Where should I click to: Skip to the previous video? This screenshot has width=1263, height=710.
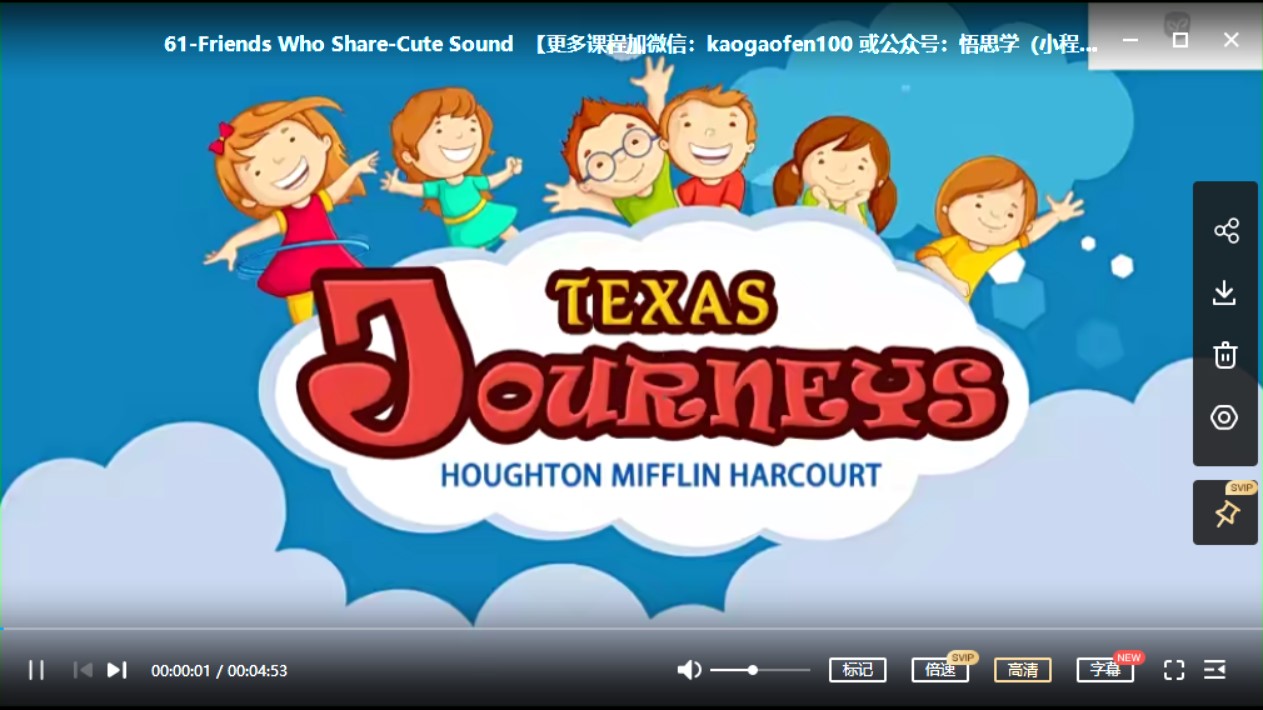83,670
